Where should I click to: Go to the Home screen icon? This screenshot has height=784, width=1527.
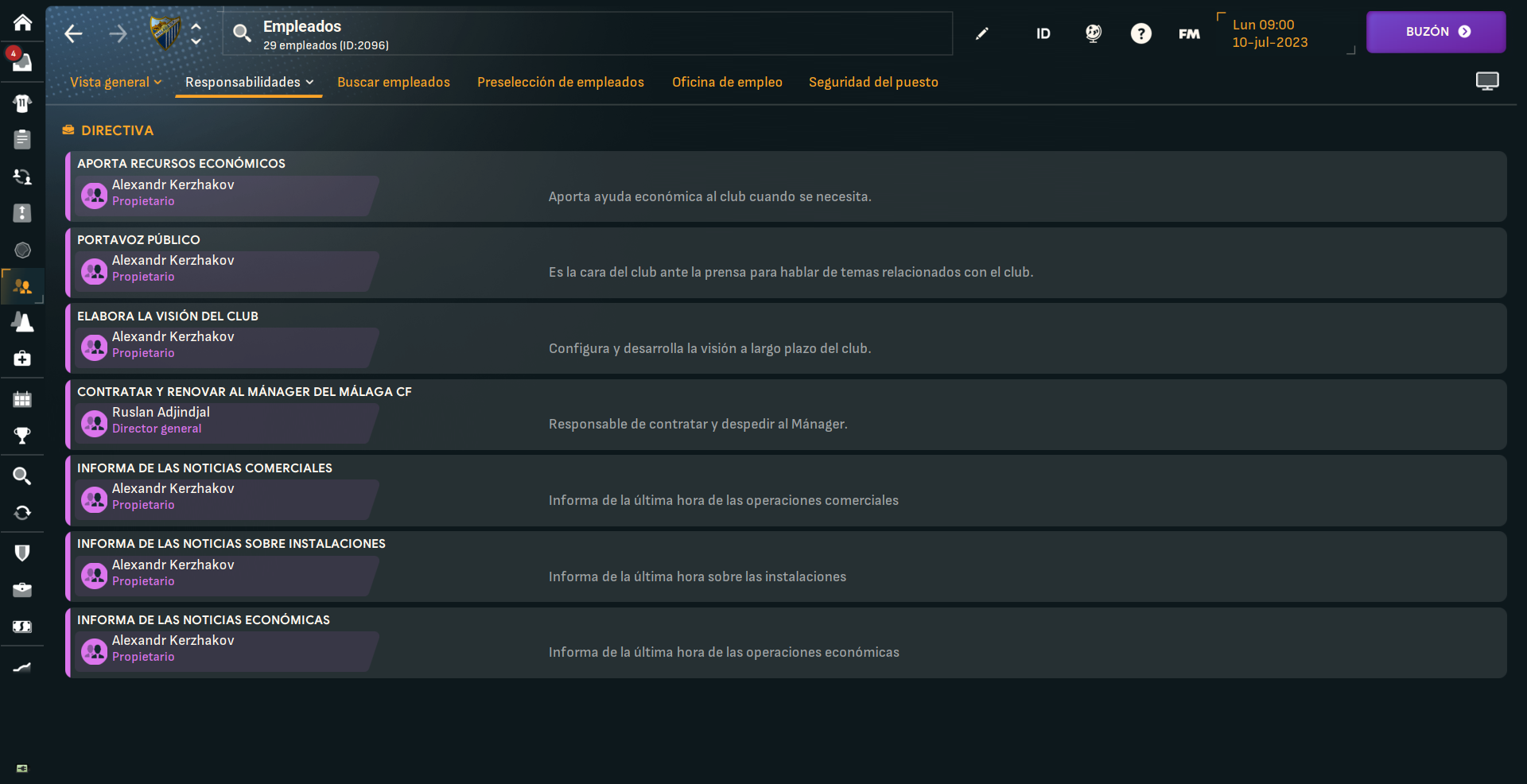tap(22, 22)
